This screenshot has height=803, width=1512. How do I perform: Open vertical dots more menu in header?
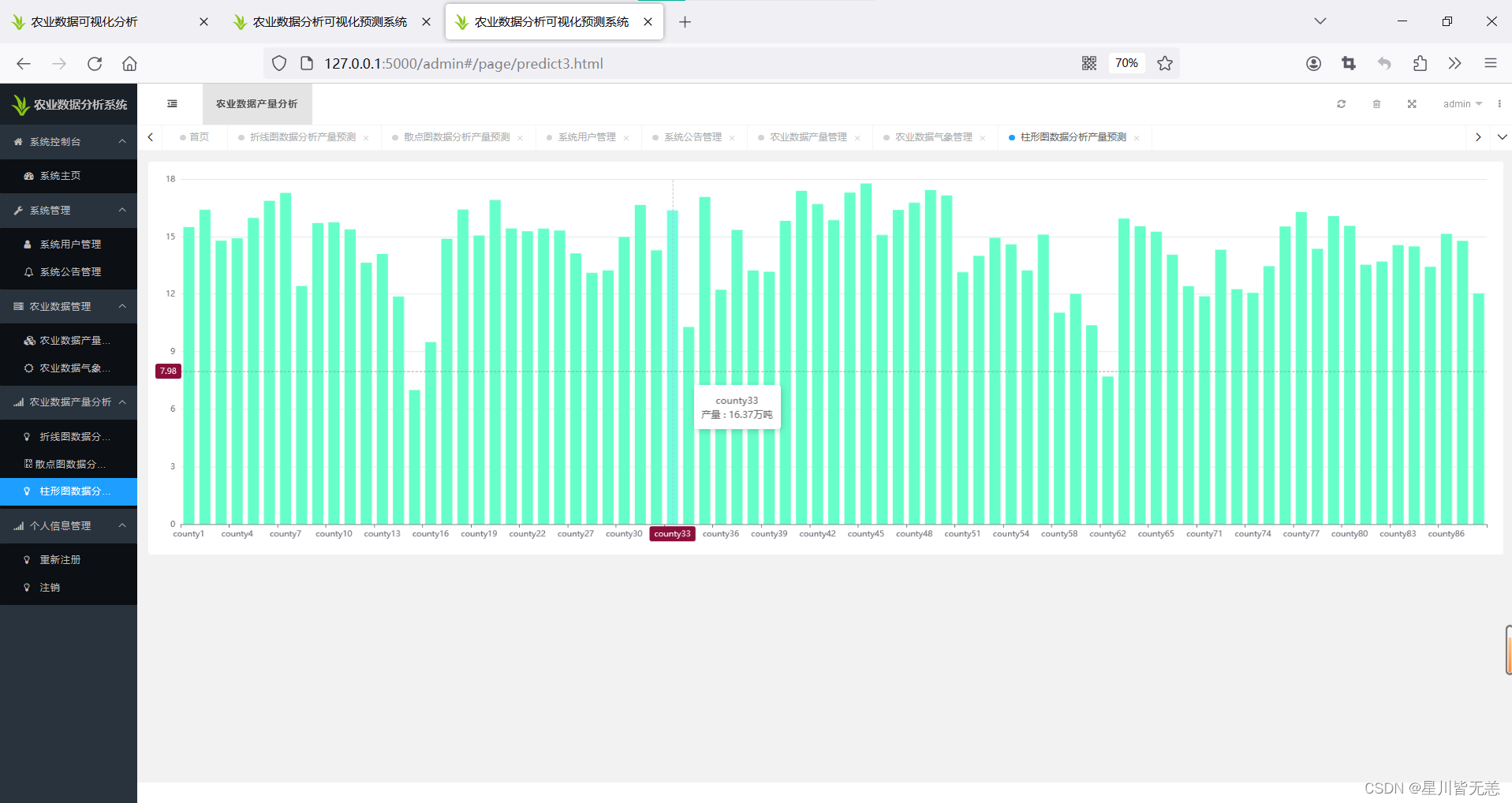[x=1499, y=104]
